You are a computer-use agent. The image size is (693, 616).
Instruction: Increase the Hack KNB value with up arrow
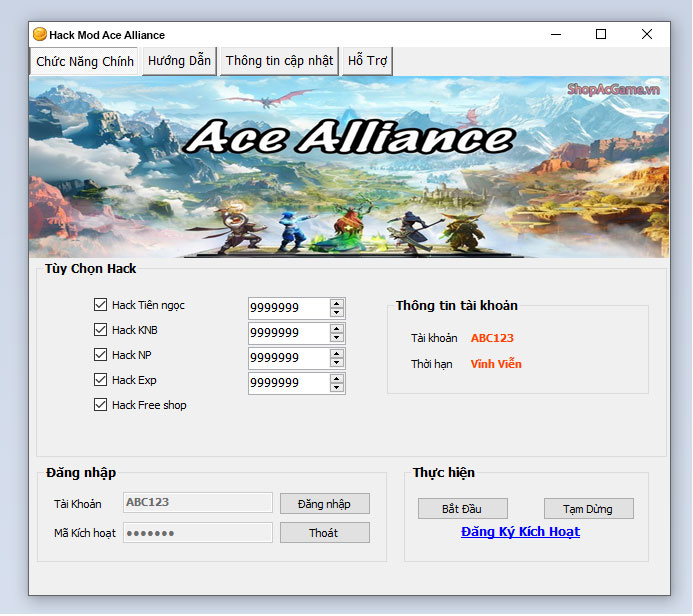[x=337, y=329]
